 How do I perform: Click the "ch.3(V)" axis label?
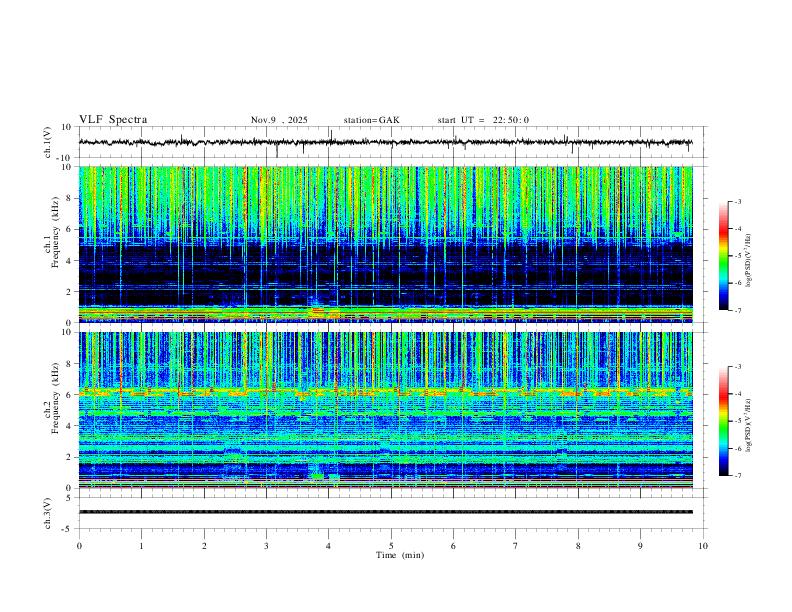pos(48,513)
